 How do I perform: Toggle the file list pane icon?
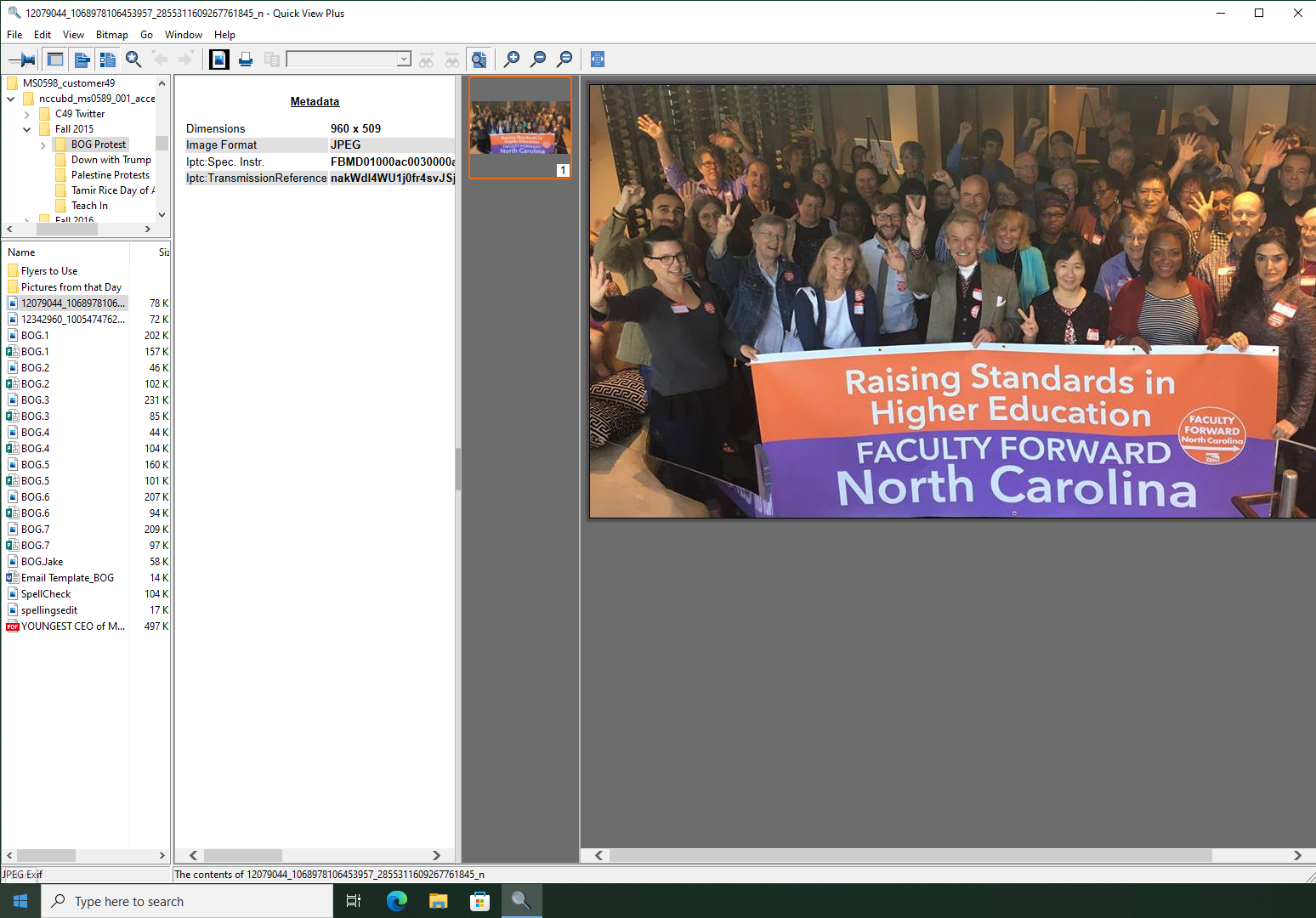coord(82,59)
